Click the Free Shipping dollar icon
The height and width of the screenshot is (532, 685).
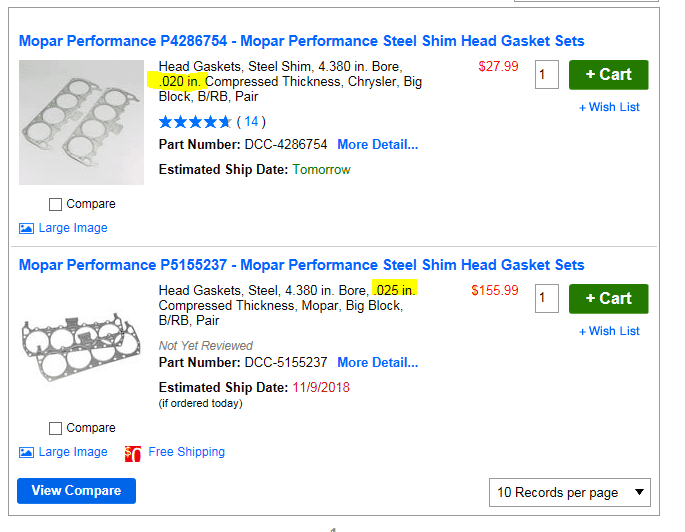pos(132,453)
